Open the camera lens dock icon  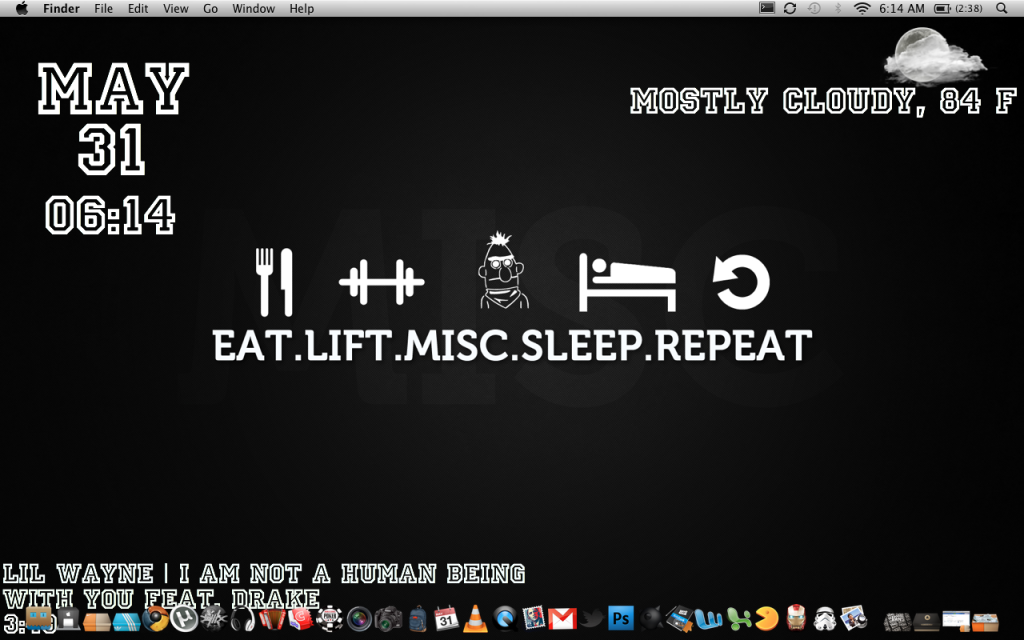click(359, 618)
